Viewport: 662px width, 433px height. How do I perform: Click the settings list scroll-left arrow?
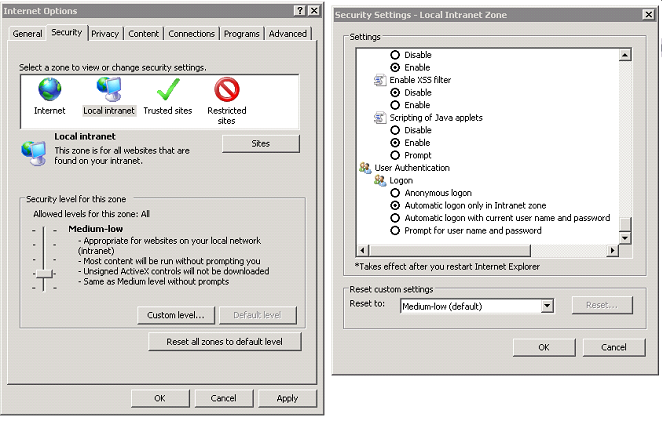point(362,251)
